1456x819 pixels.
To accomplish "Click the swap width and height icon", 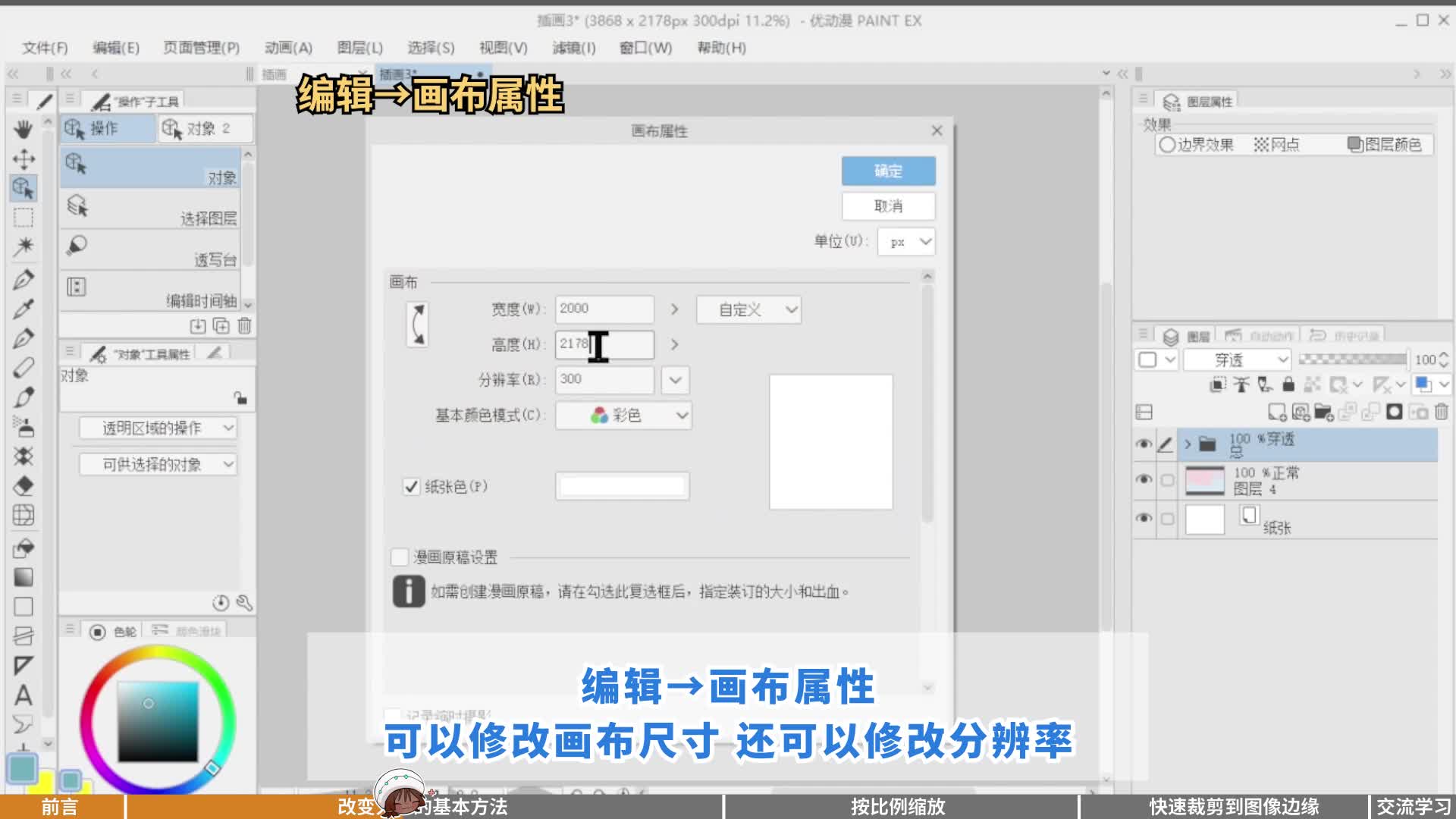I will pyautogui.click(x=417, y=325).
